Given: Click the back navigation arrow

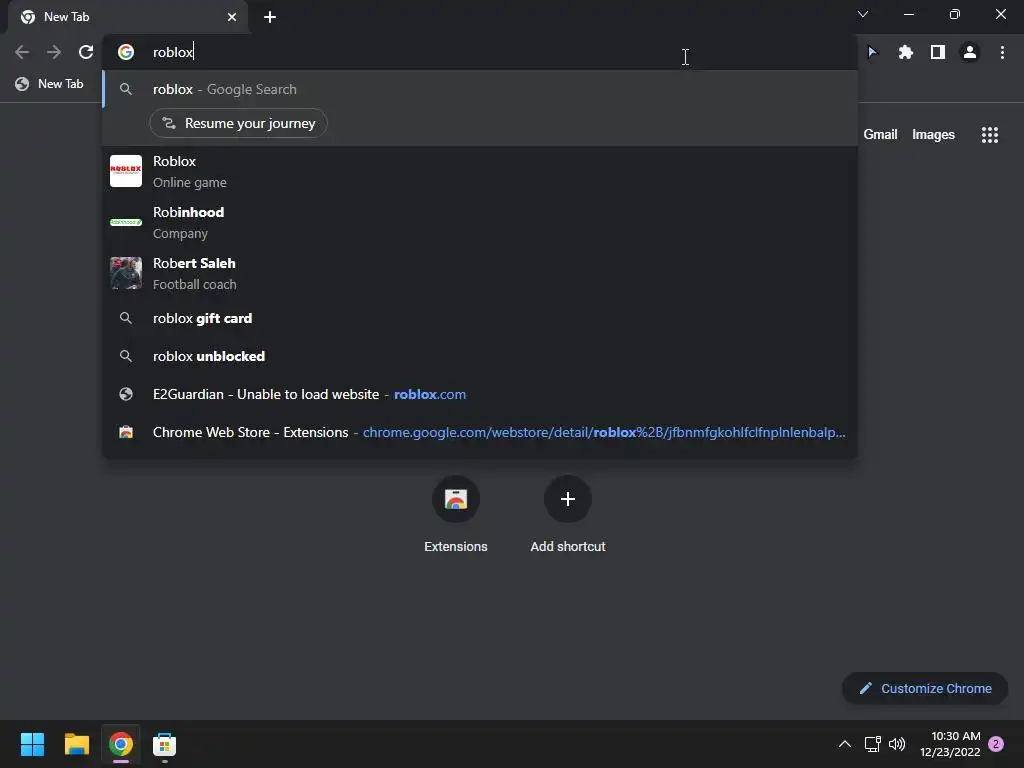Looking at the screenshot, I should (x=22, y=52).
